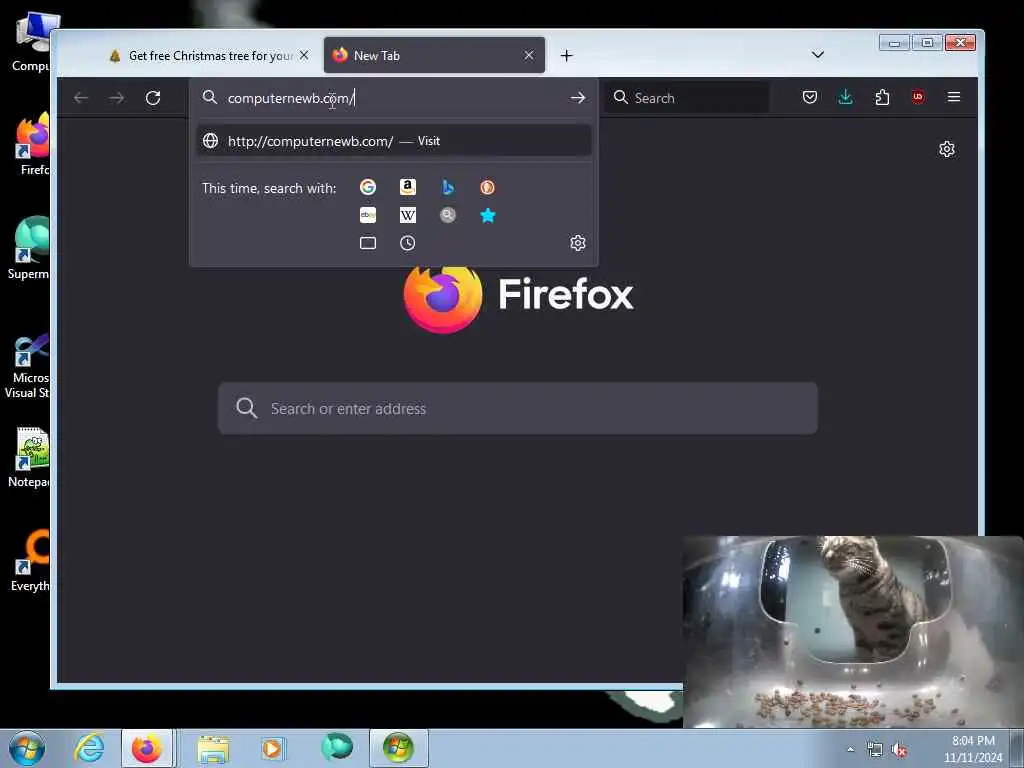Screen dimensions: 1024x768
Task: Search this time with DuckDuckGo
Action: coord(487,187)
